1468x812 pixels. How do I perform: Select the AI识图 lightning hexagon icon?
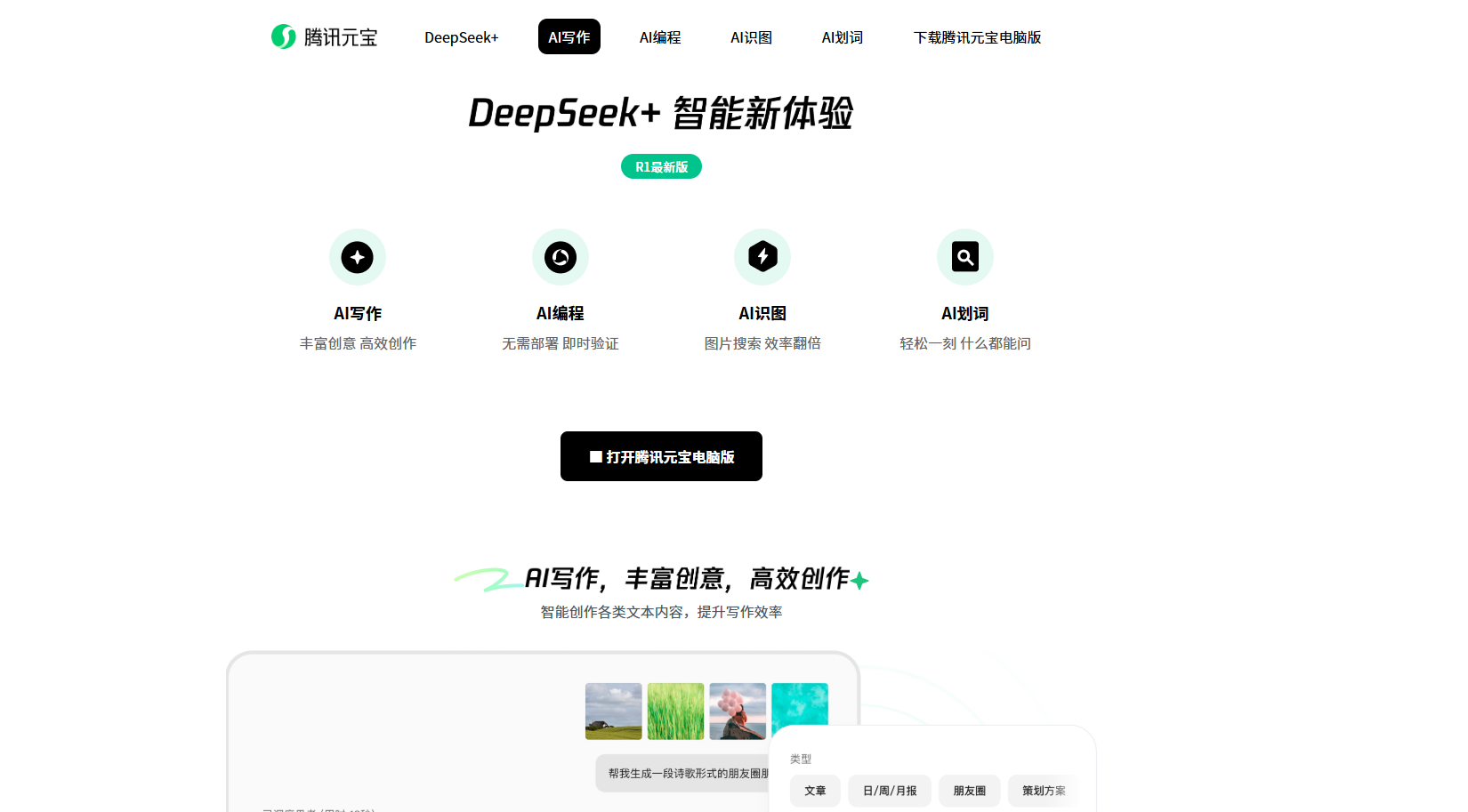[762, 257]
